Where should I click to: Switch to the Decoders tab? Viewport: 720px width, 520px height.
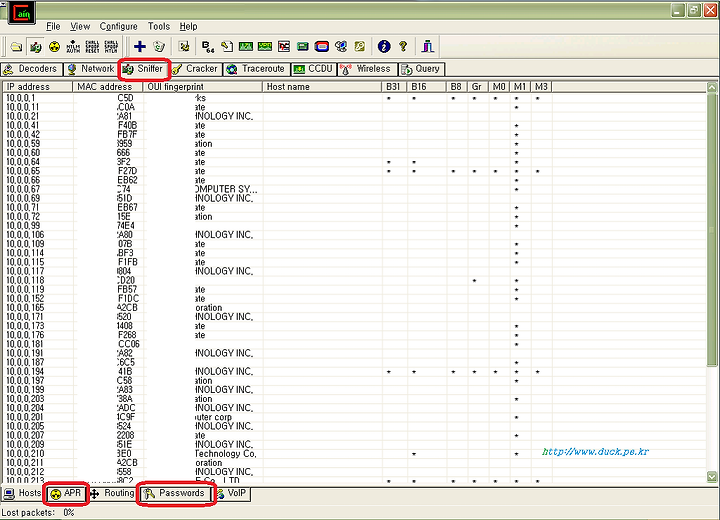pyautogui.click(x=30, y=69)
